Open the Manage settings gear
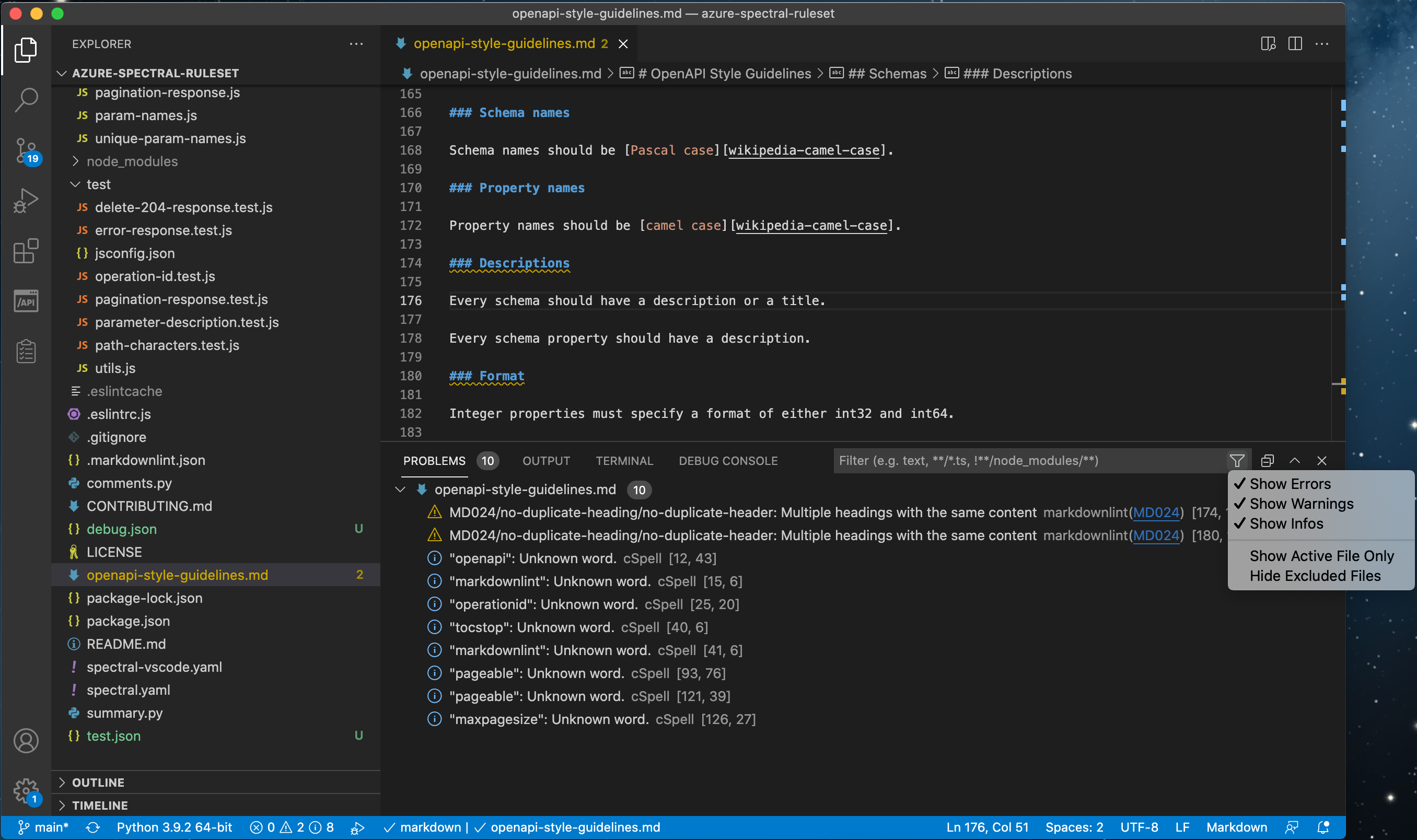This screenshot has height=840, width=1417. click(26, 790)
